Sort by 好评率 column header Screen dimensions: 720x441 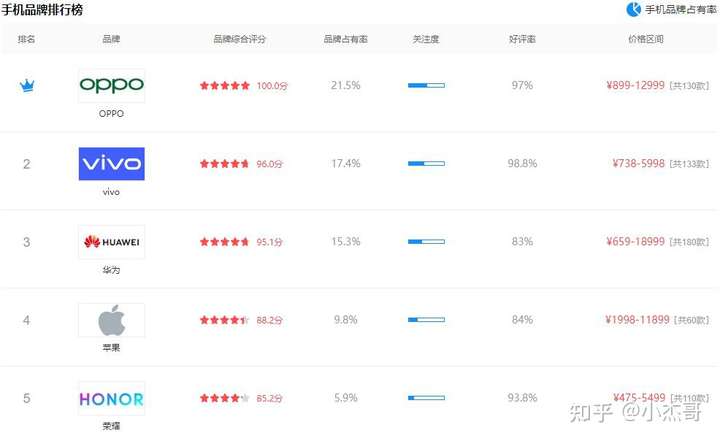pyautogui.click(x=522, y=39)
